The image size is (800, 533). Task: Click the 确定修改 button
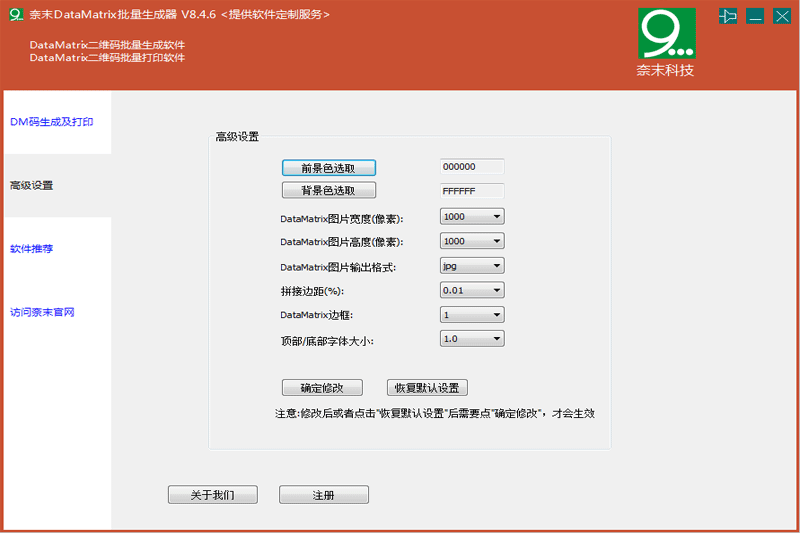point(322,388)
